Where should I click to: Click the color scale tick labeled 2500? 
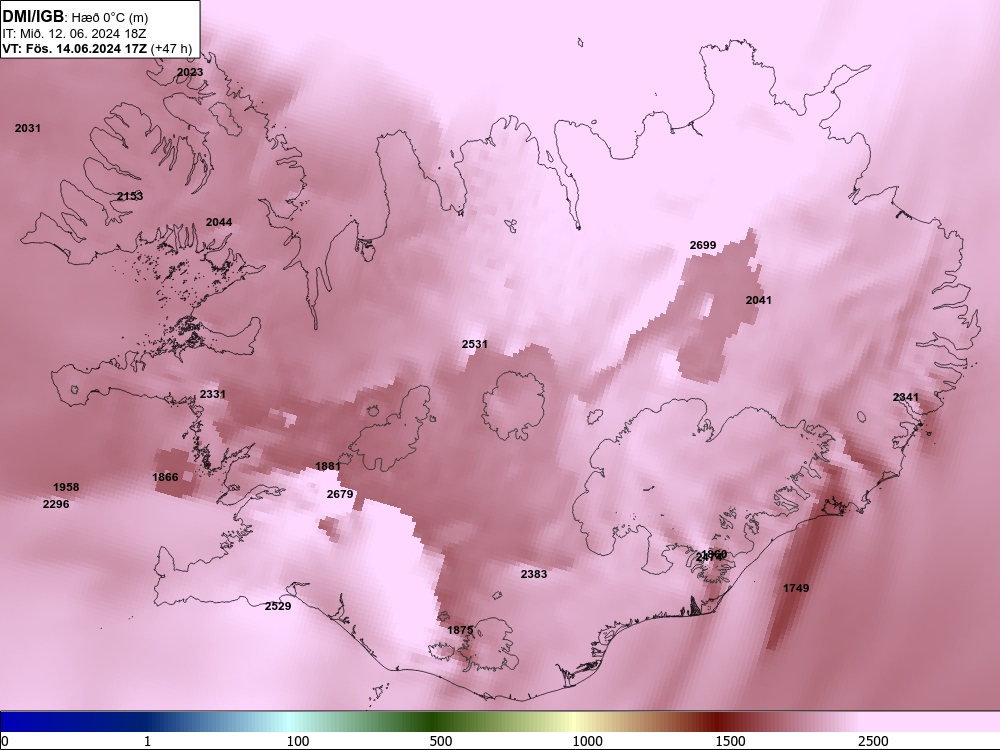tap(873, 741)
